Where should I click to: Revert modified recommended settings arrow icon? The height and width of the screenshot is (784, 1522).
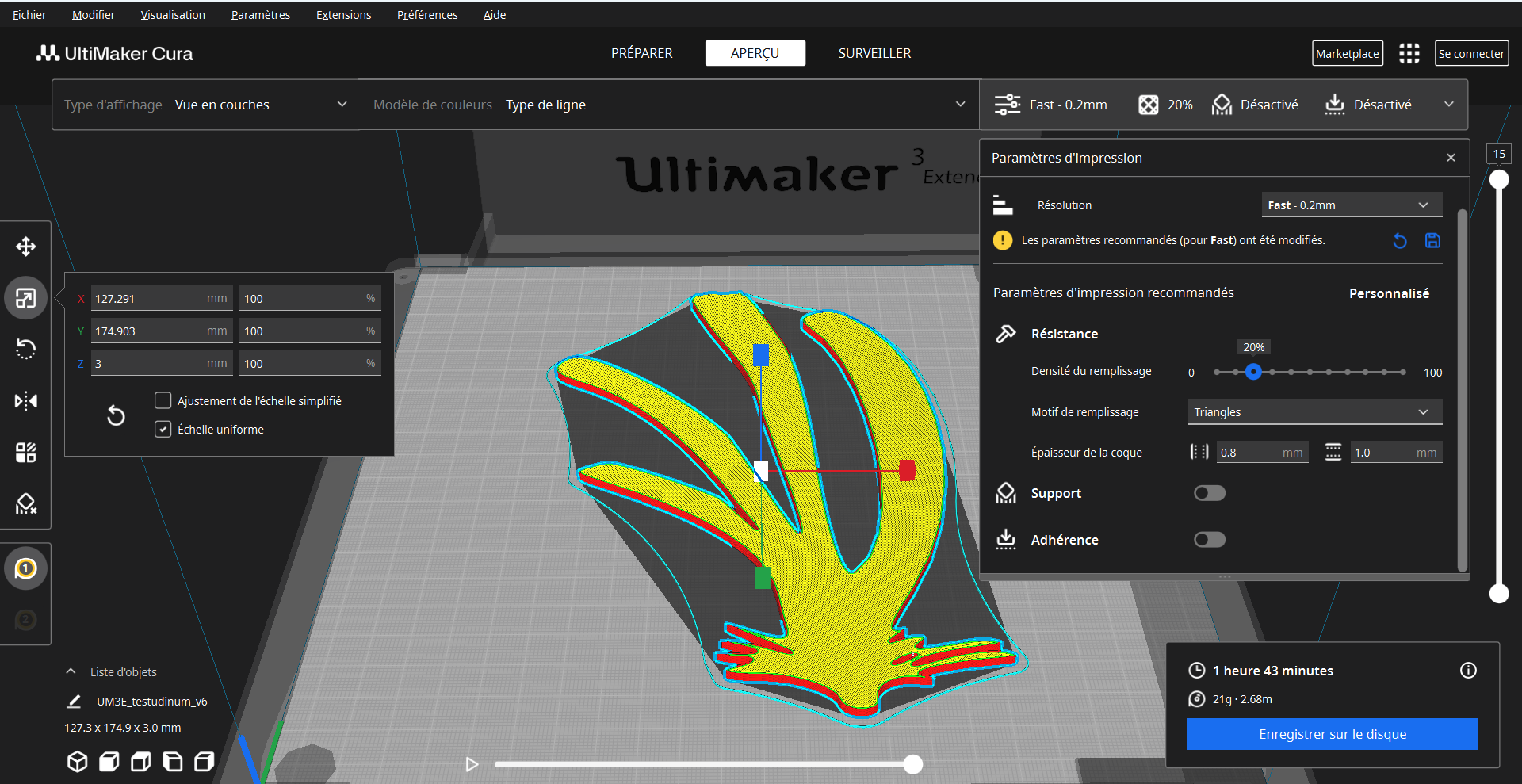(x=1400, y=240)
